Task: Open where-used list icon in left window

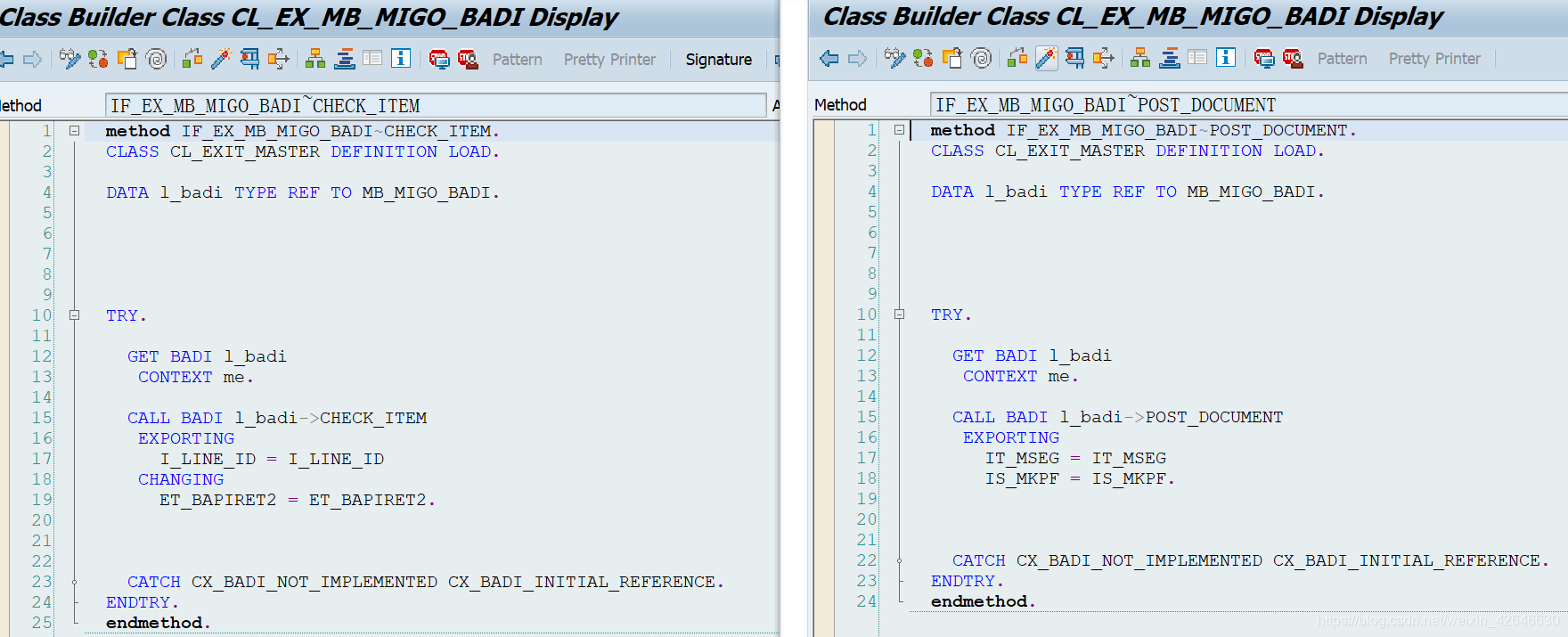Action: coord(279,60)
